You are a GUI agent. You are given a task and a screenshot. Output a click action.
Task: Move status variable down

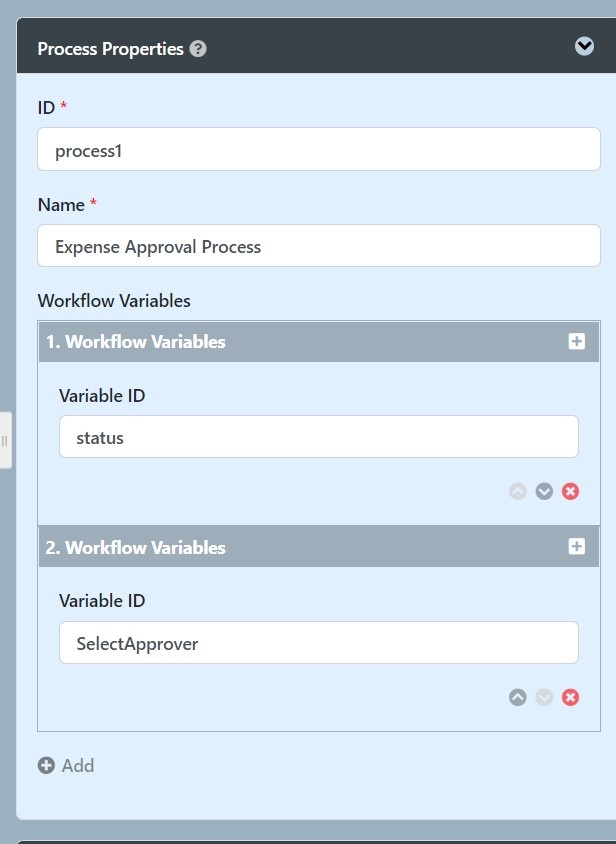coord(544,491)
